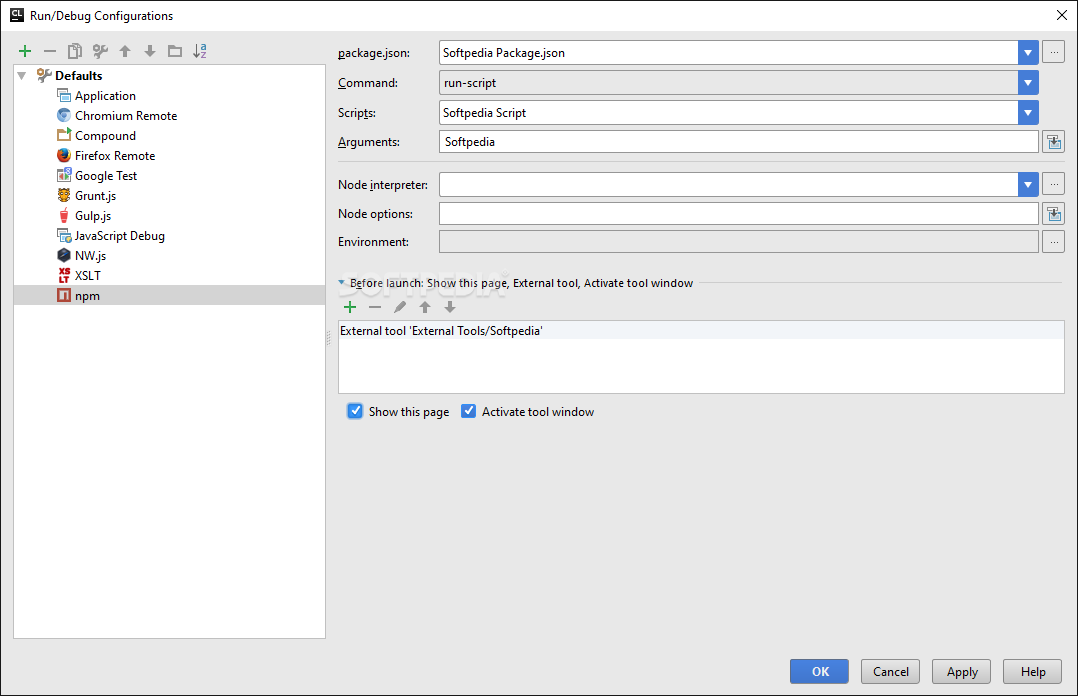Screen dimensions: 1078x696
Task: Open the Scripts dropdown arrow
Action: pos(1028,113)
